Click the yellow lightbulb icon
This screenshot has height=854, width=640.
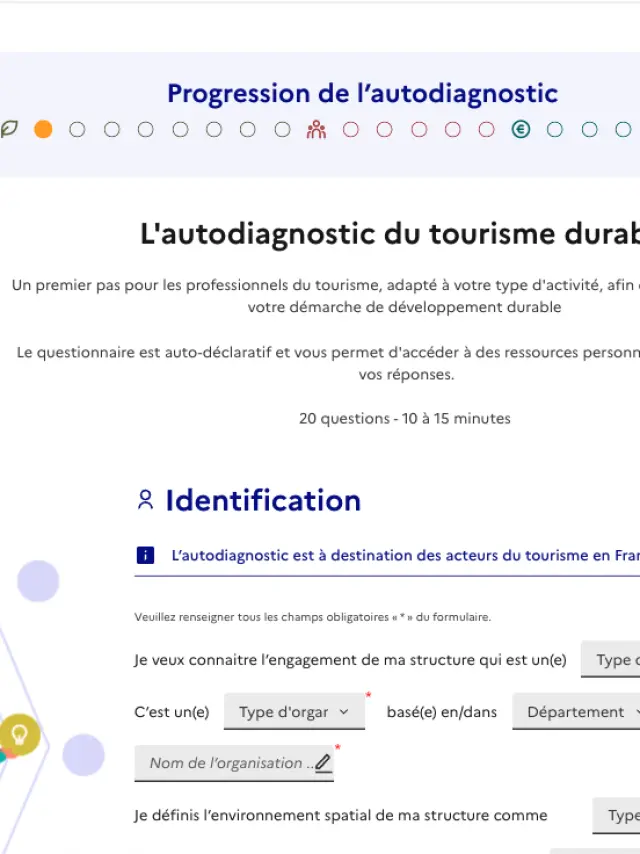pos(18,734)
